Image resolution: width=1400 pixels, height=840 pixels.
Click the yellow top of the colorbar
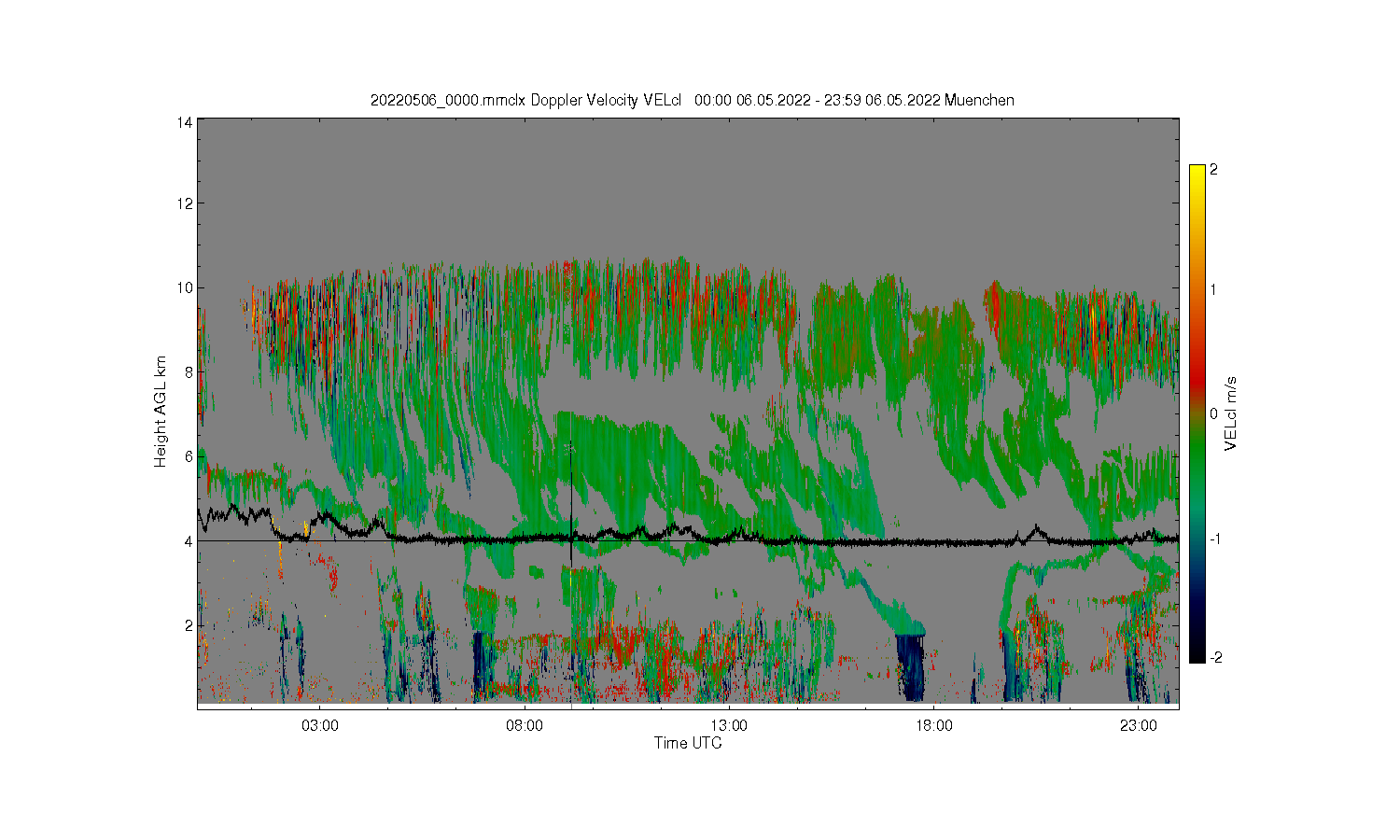[x=1197, y=174]
